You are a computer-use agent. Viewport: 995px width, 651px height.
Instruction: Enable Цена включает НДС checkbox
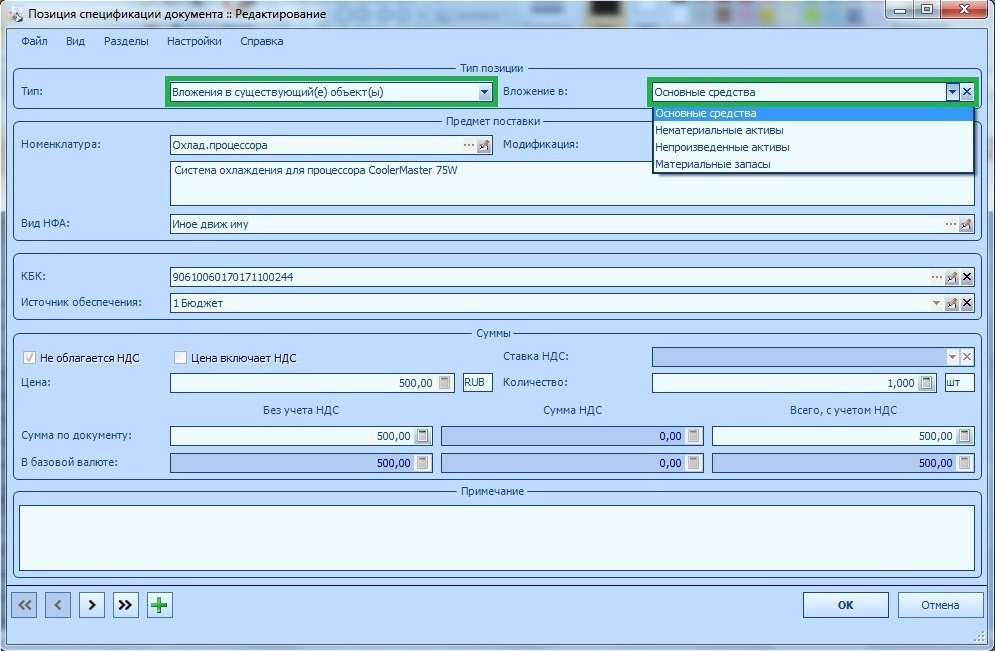180,358
